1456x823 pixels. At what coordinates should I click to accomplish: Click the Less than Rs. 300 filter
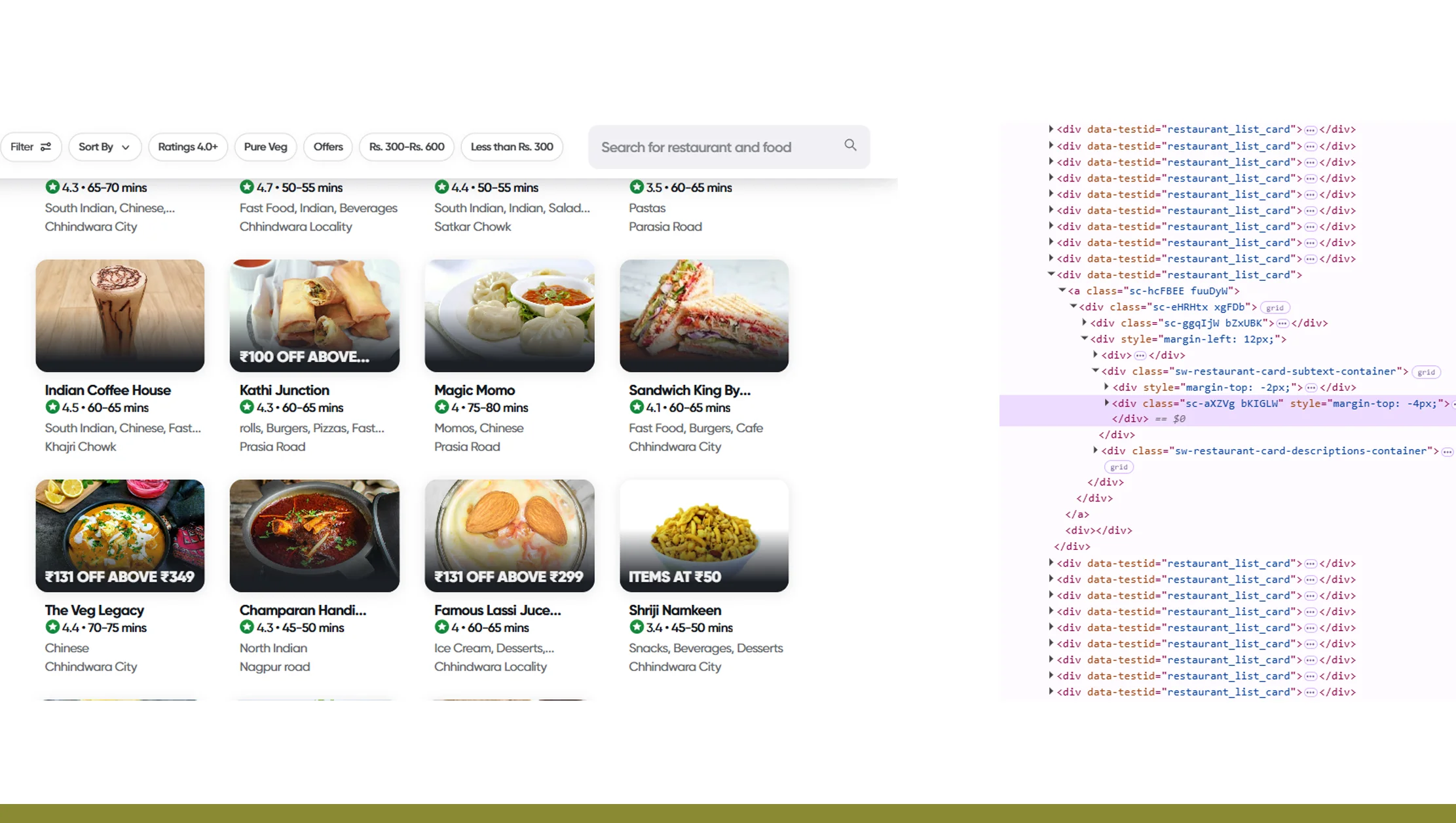(x=512, y=147)
